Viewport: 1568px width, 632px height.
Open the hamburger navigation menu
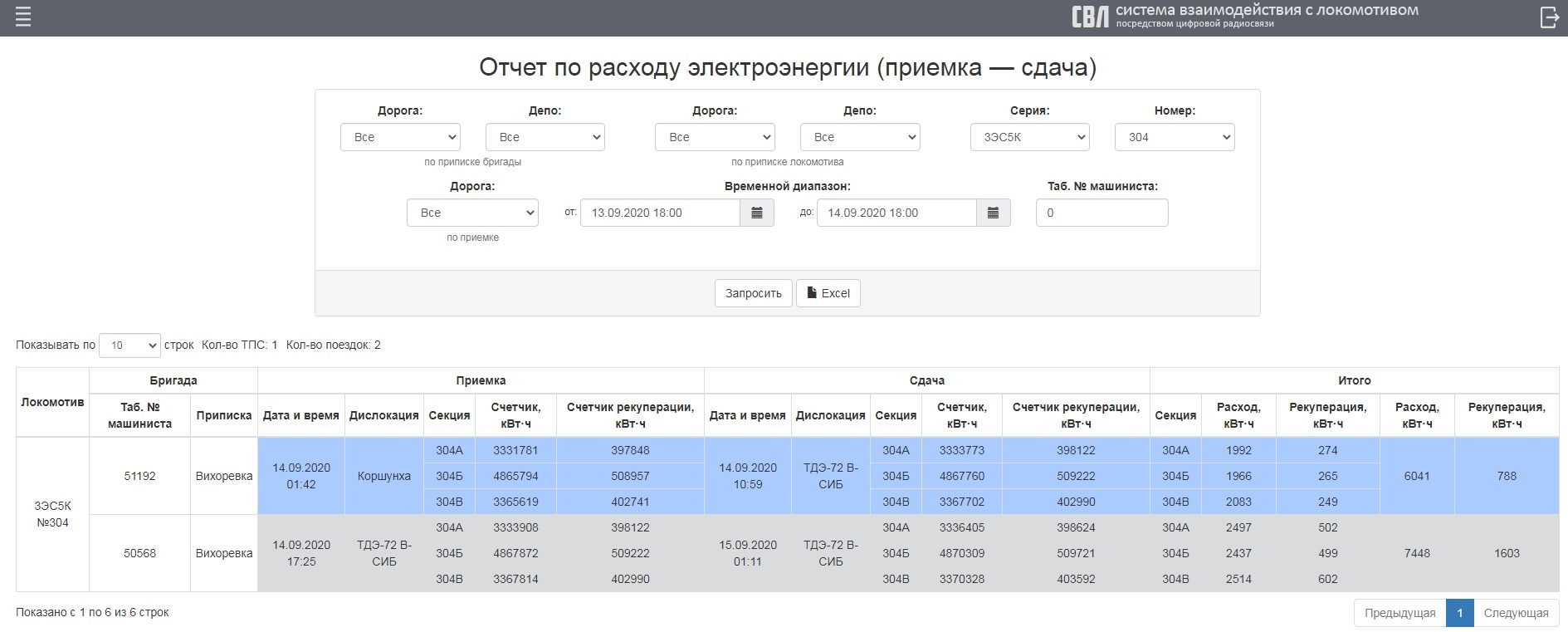[23, 17]
